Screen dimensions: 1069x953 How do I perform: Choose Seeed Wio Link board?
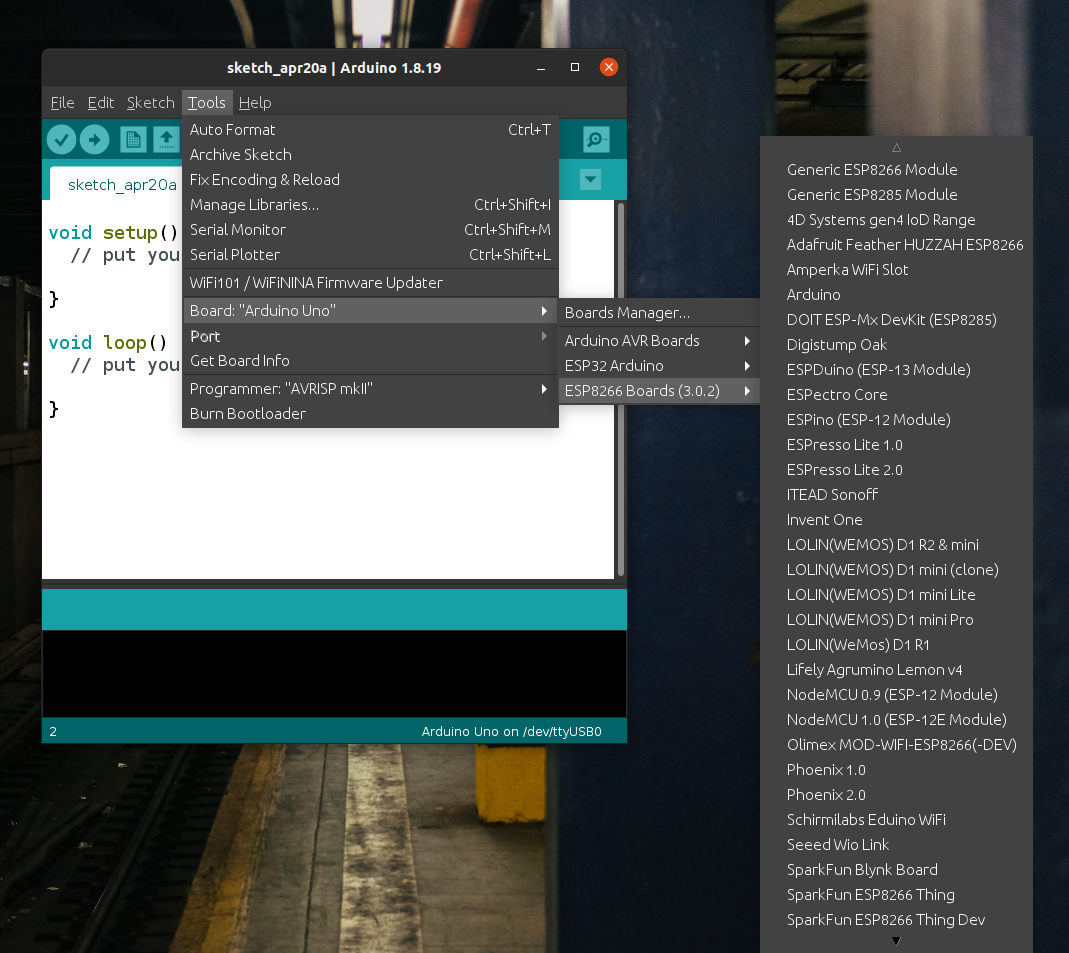pyautogui.click(x=897, y=845)
